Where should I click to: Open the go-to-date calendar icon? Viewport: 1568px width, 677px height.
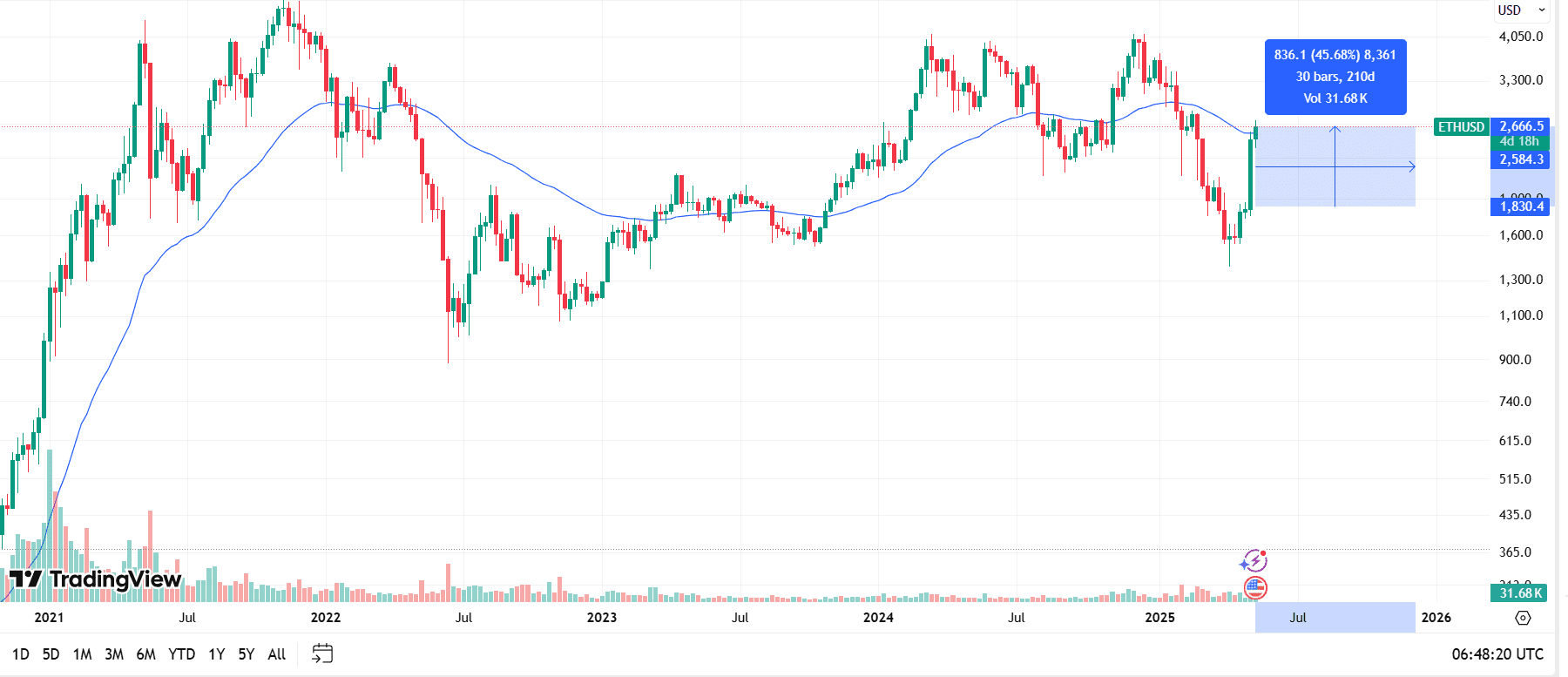(x=322, y=653)
